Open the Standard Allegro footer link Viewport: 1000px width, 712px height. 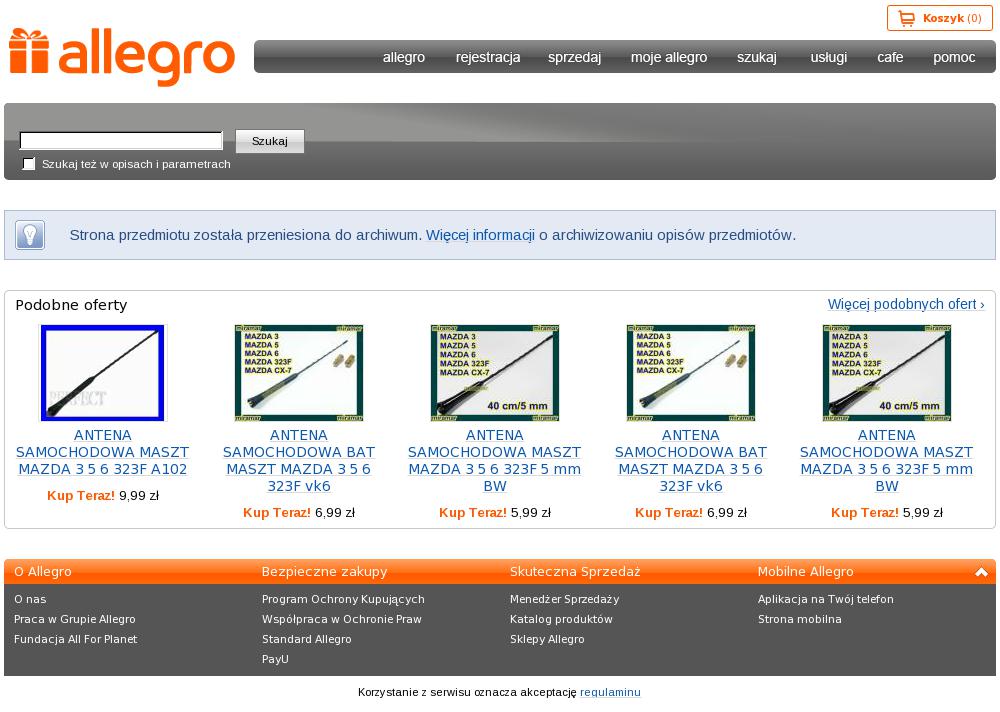coord(307,639)
